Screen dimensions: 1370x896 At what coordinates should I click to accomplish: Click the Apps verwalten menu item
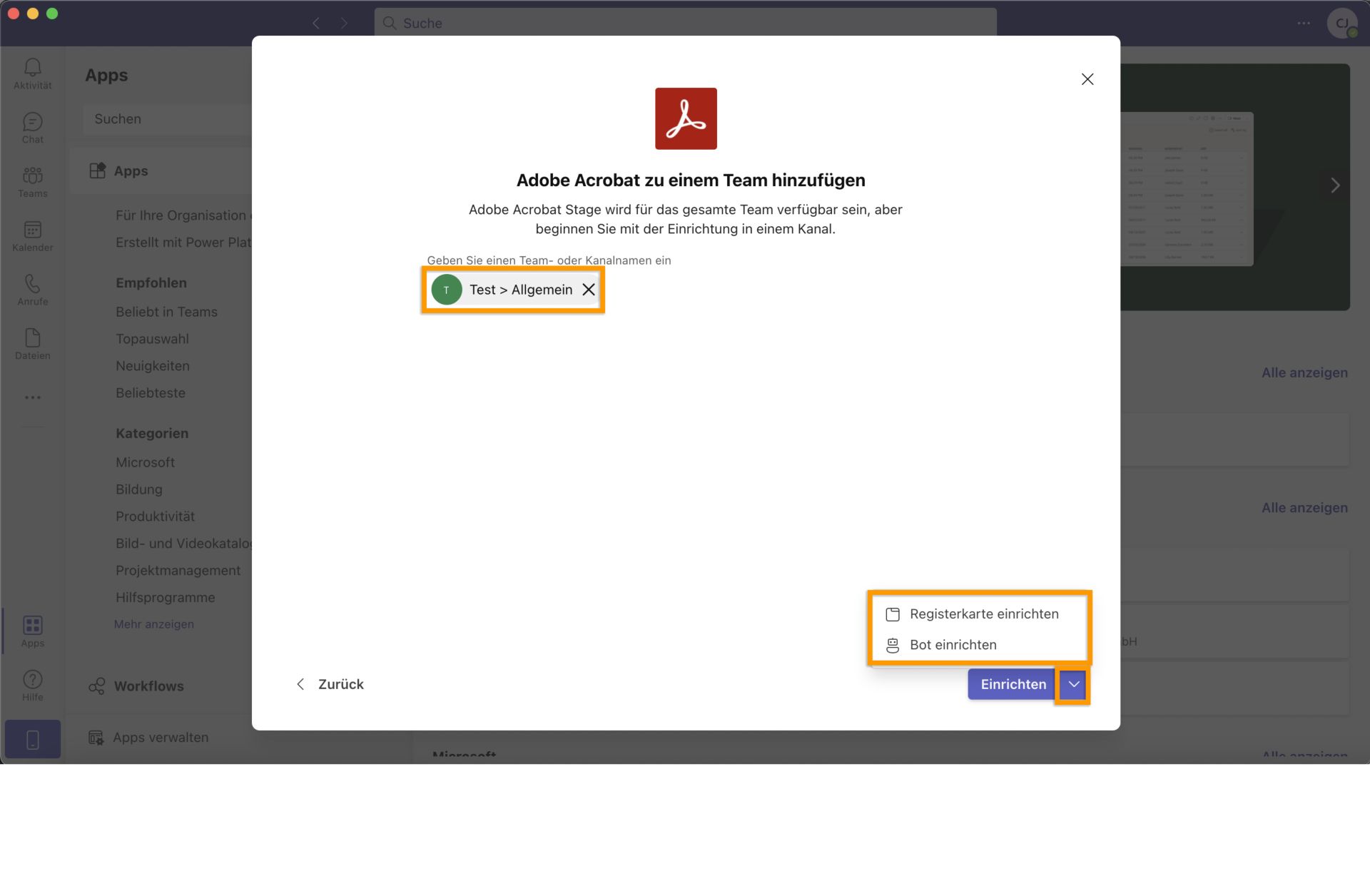click(x=161, y=736)
